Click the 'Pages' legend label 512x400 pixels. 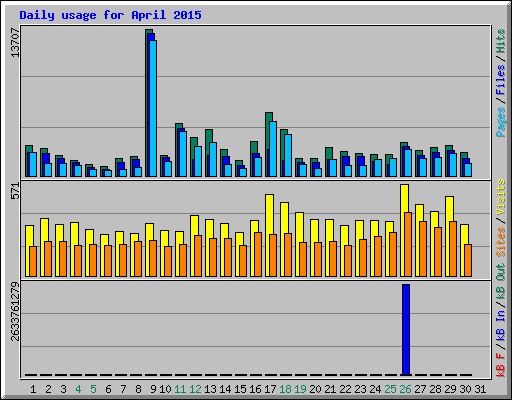500,122
